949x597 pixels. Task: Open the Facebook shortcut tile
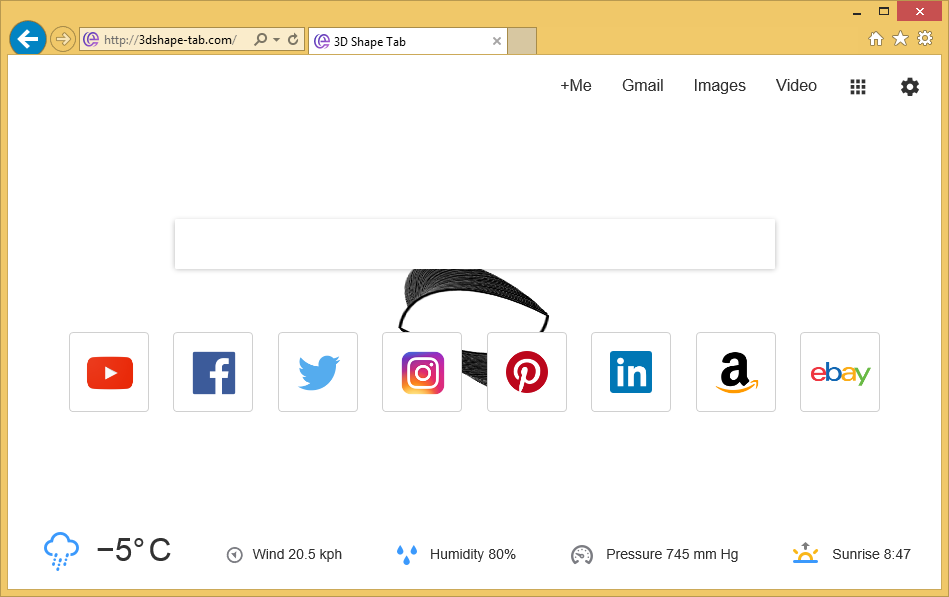tap(213, 372)
